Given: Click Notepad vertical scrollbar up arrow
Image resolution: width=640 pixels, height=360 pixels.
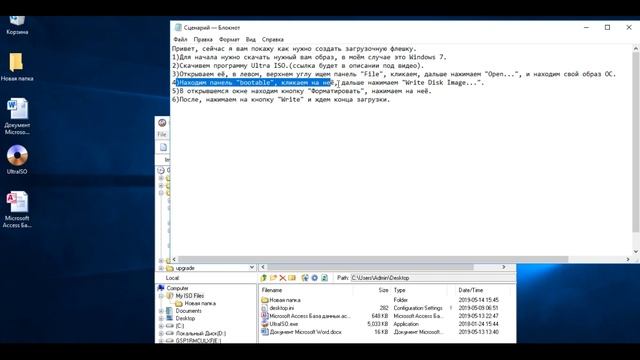Looking at the screenshot, I should coord(636,49).
